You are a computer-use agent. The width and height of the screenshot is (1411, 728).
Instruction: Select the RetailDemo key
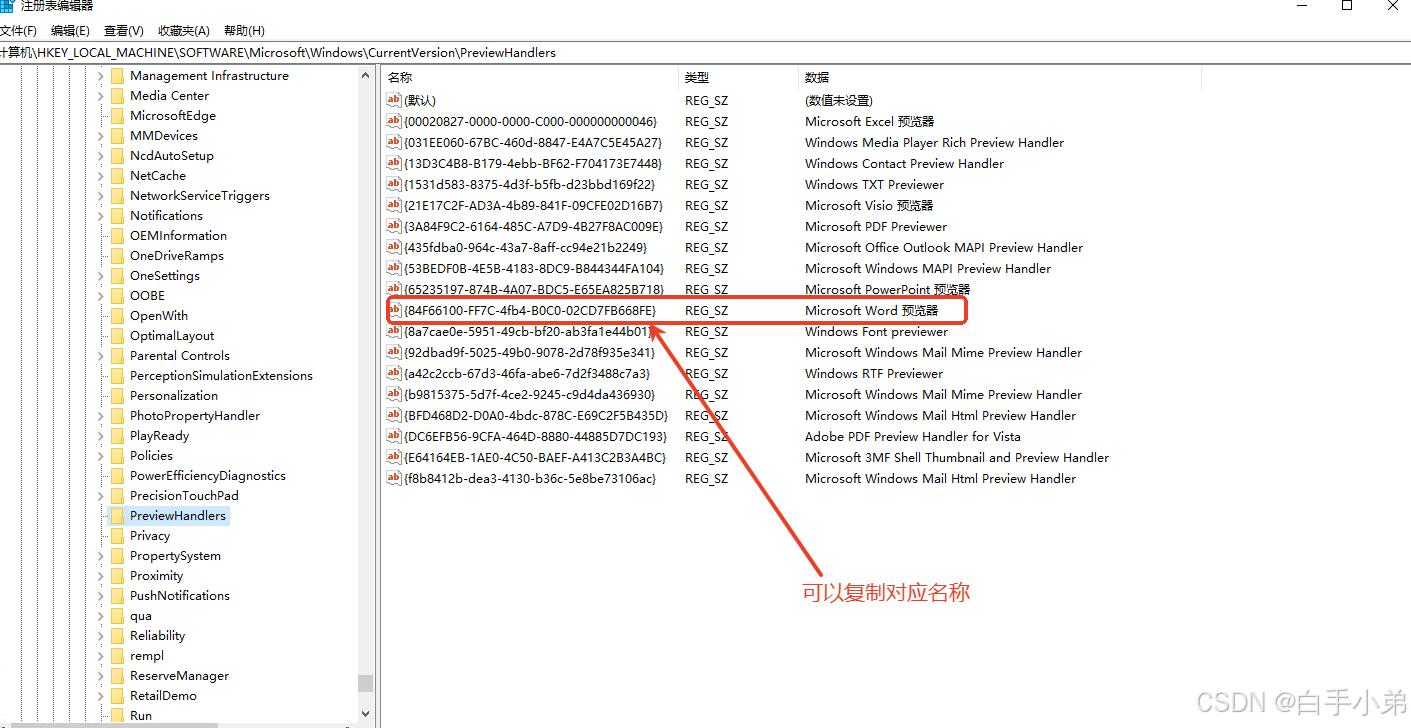pos(163,695)
